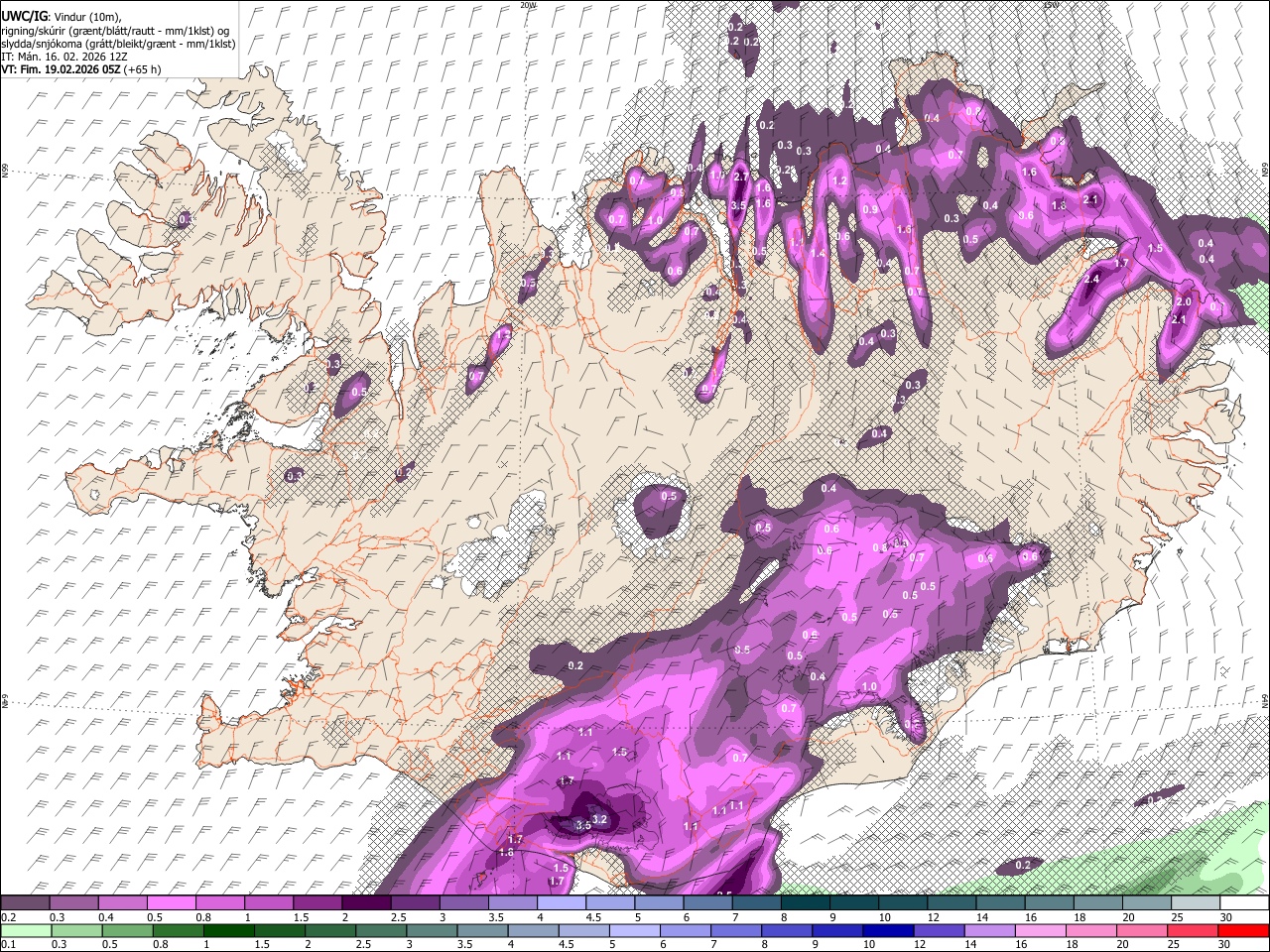This screenshot has width=1270, height=952.
Task: Click the 20W longitude label
Action: pyautogui.click(x=528, y=5)
